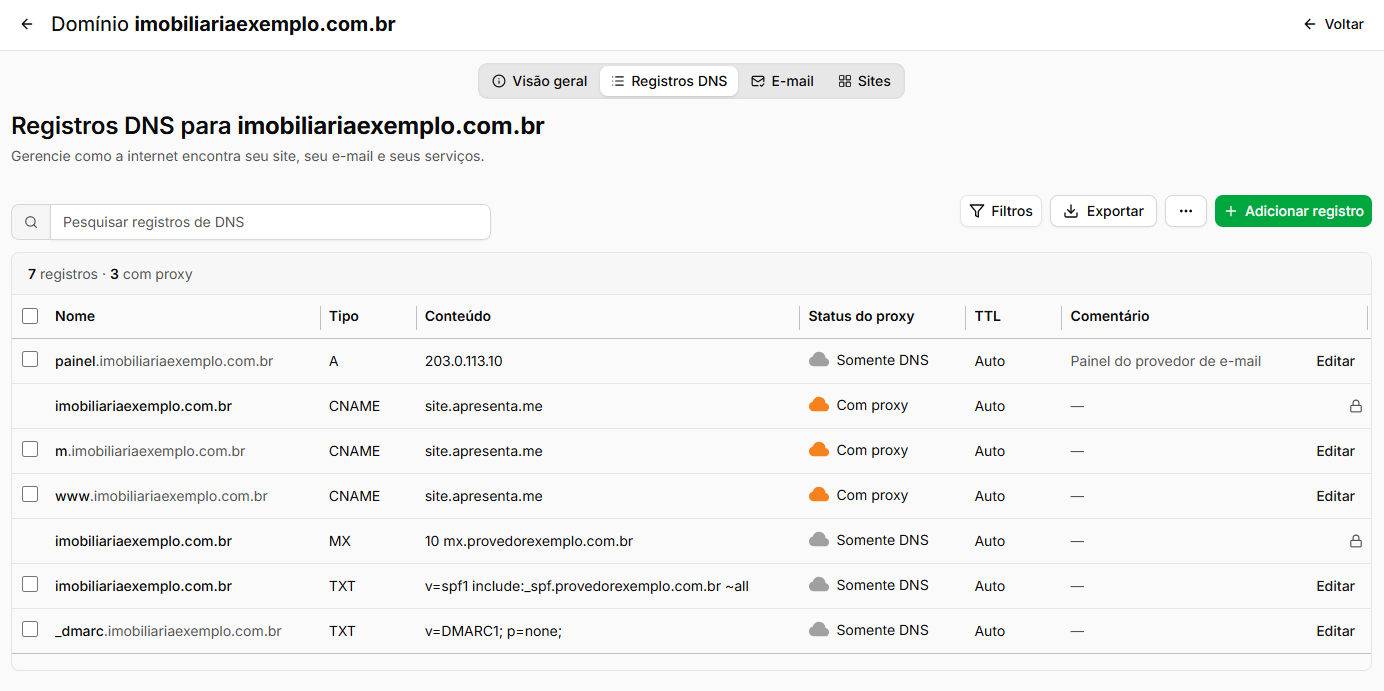Open the Filtros button

[1001, 211]
